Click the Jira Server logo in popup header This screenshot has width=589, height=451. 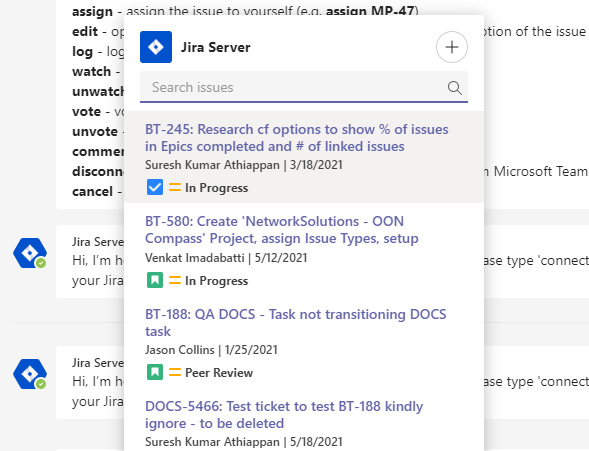pos(156,47)
